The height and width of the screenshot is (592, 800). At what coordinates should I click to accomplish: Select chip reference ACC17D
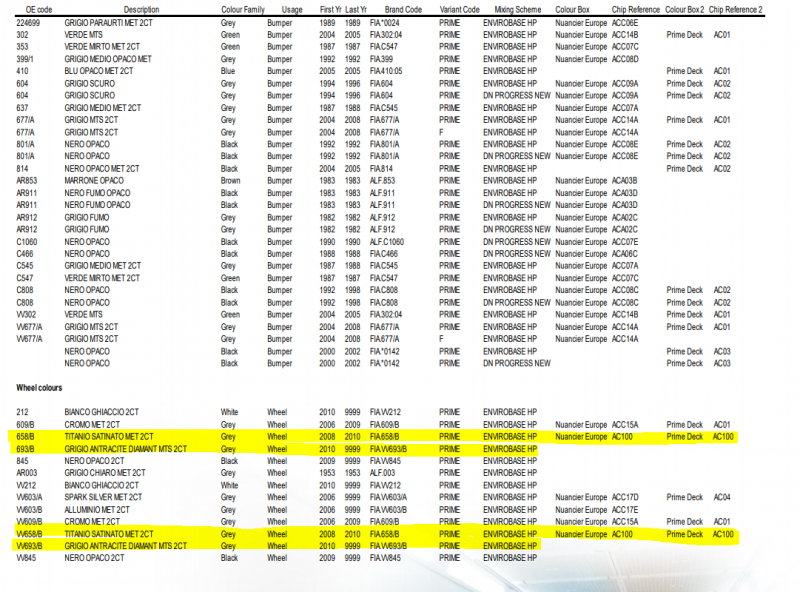click(625, 497)
